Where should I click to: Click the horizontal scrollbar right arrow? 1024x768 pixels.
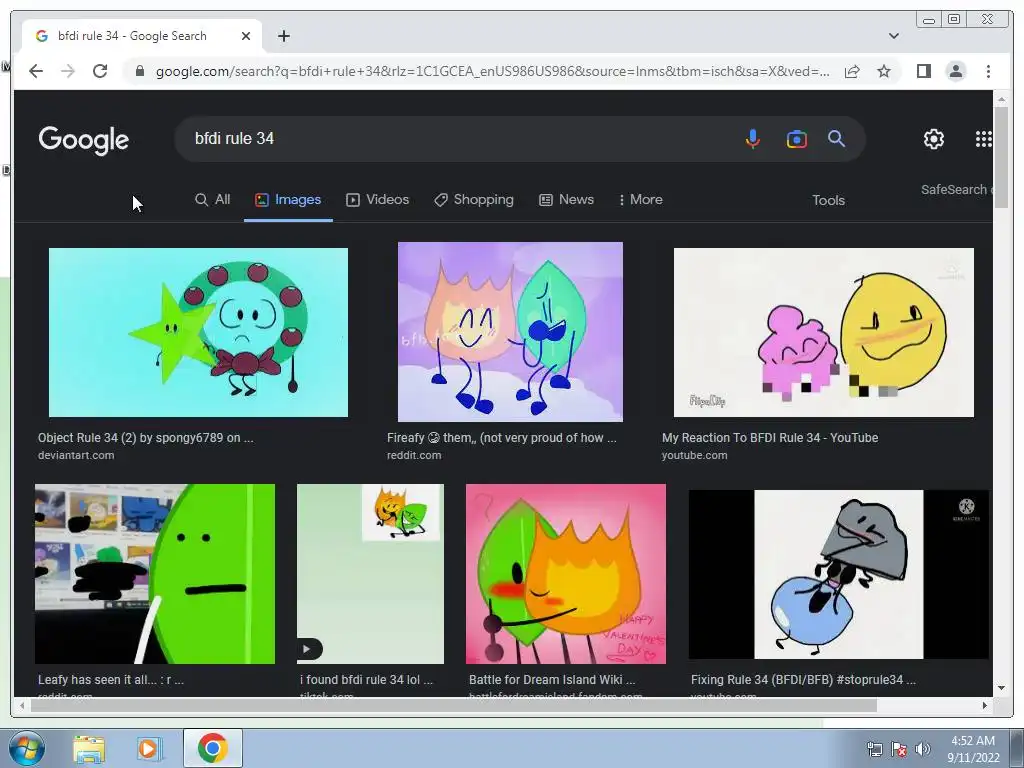pyautogui.click(x=985, y=705)
